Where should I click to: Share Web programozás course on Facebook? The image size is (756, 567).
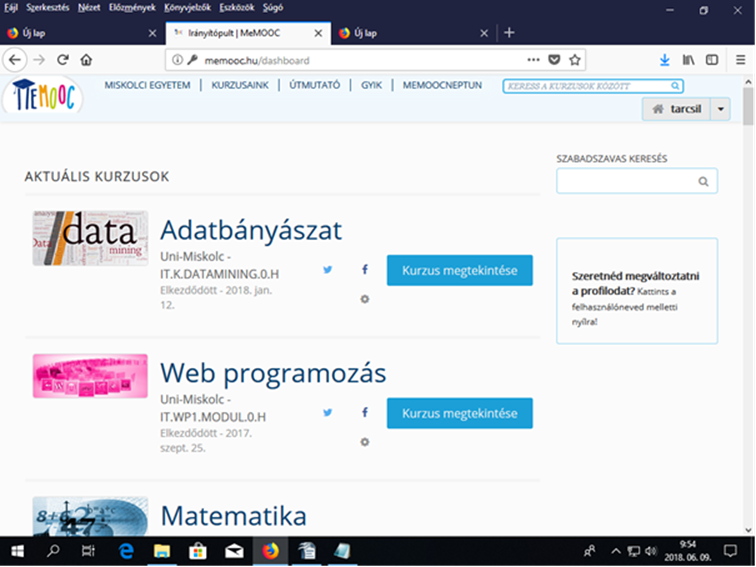click(365, 412)
